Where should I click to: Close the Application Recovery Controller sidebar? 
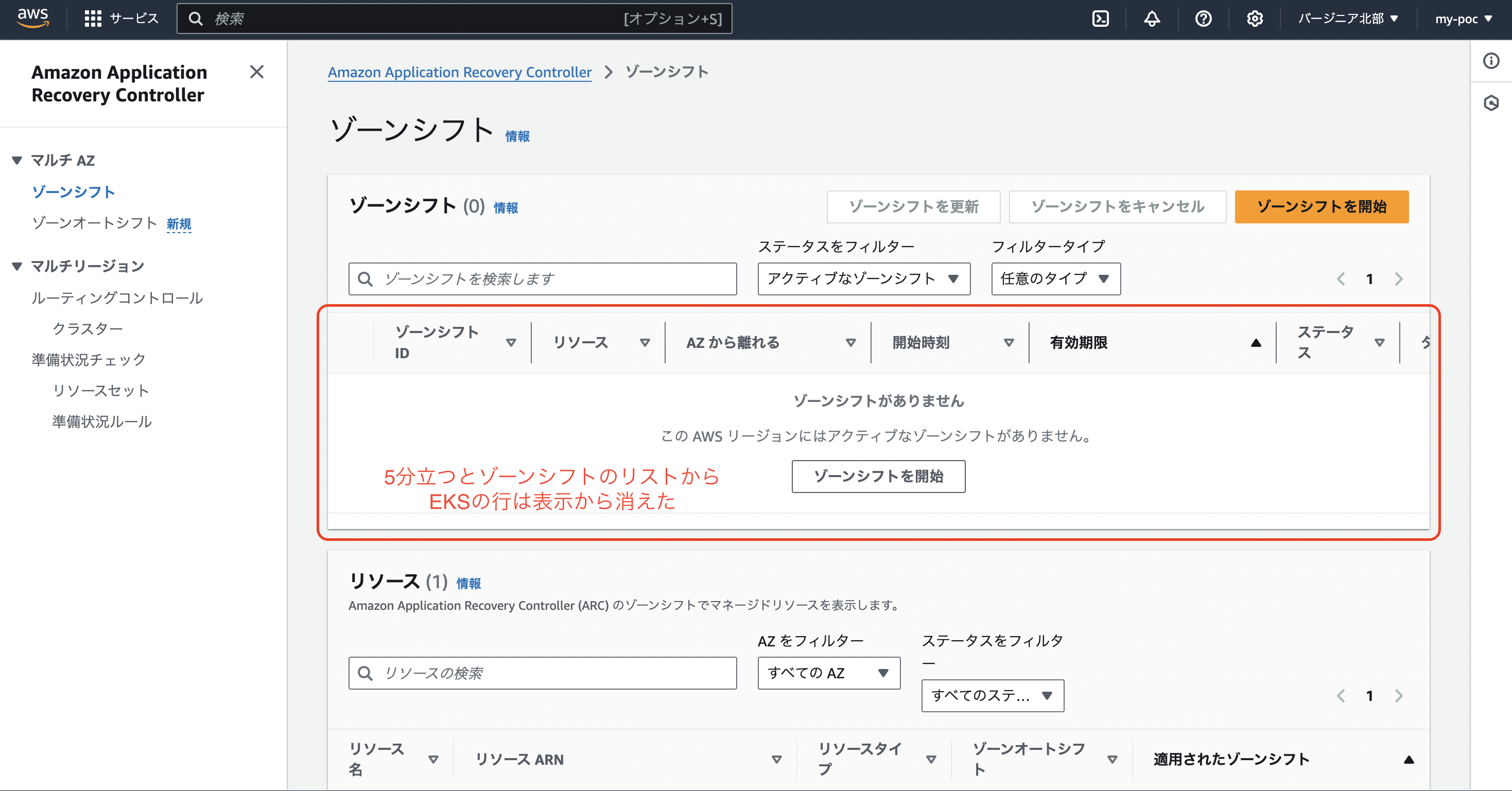pos(256,72)
